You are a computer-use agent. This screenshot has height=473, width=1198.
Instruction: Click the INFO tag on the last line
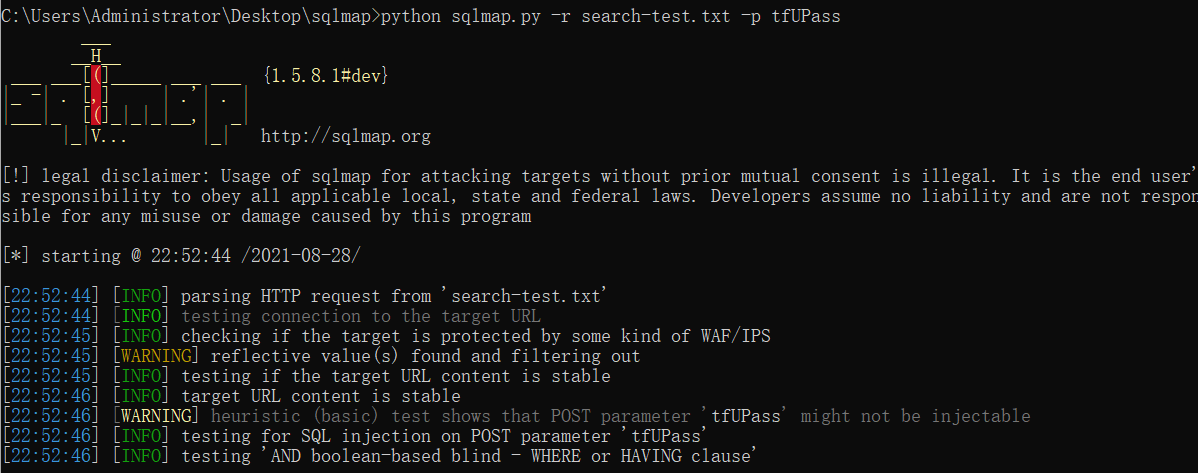click(141, 456)
